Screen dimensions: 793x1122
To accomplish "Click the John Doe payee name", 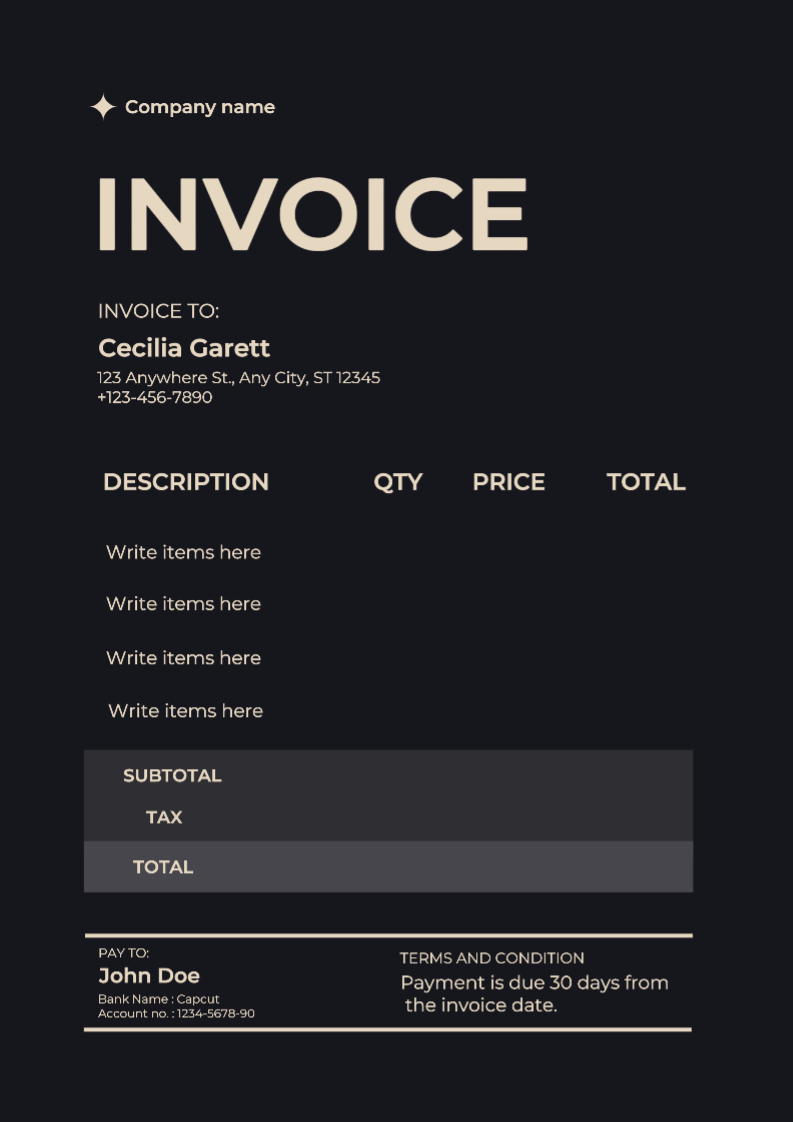I will tap(149, 976).
